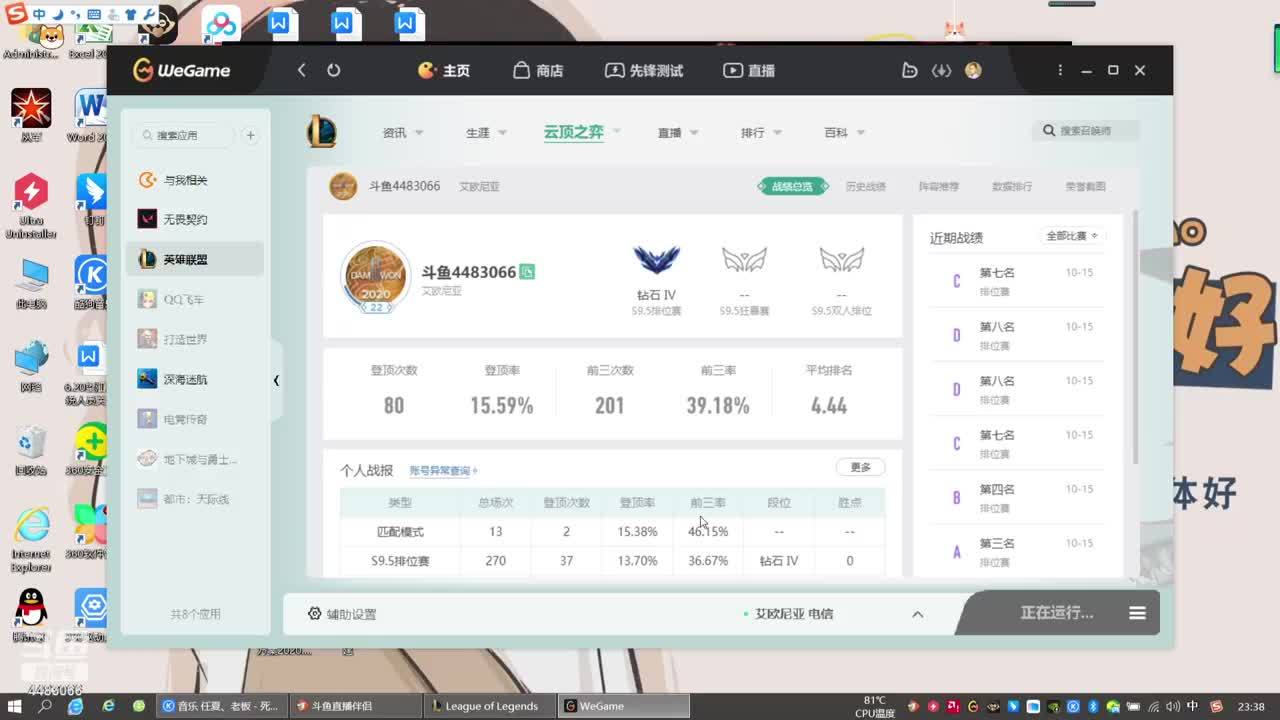This screenshot has width=1280, height=720.
Task: Expand server list next to 艾欧尼亚 电信
Action: coord(917,614)
